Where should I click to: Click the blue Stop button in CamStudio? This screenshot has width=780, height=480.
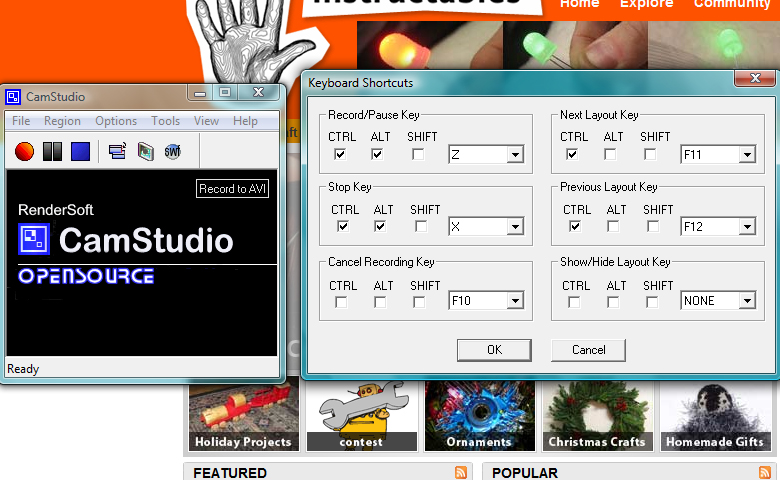(80, 151)
